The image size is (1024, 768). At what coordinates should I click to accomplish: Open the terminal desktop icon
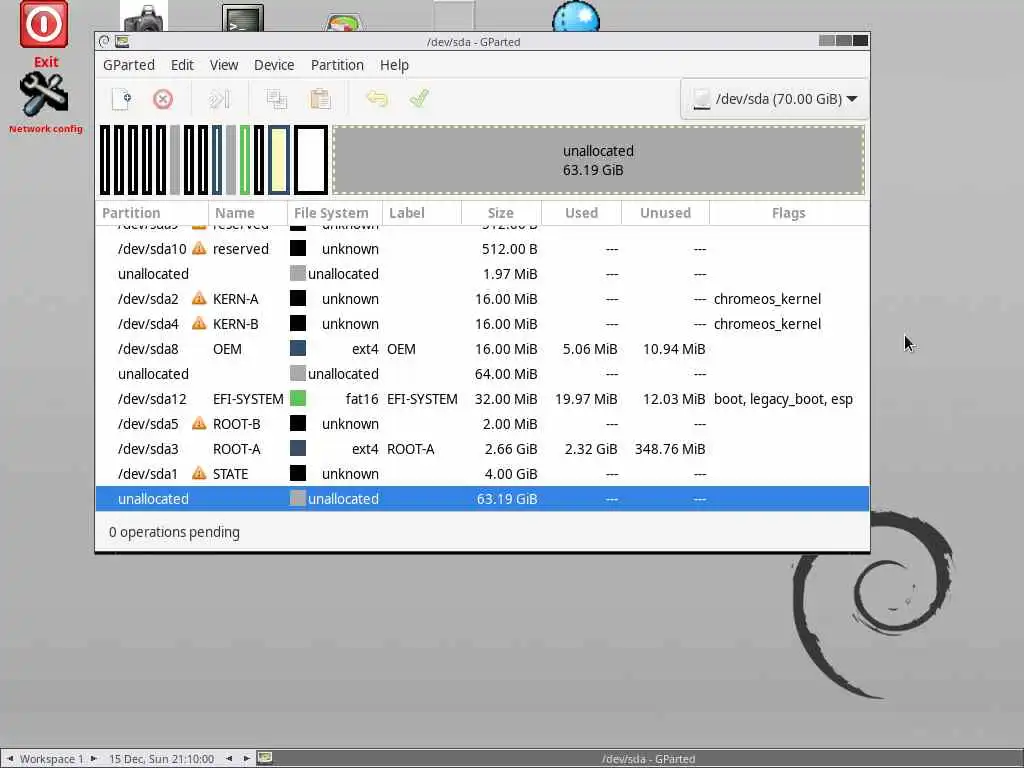click(243, 18)
